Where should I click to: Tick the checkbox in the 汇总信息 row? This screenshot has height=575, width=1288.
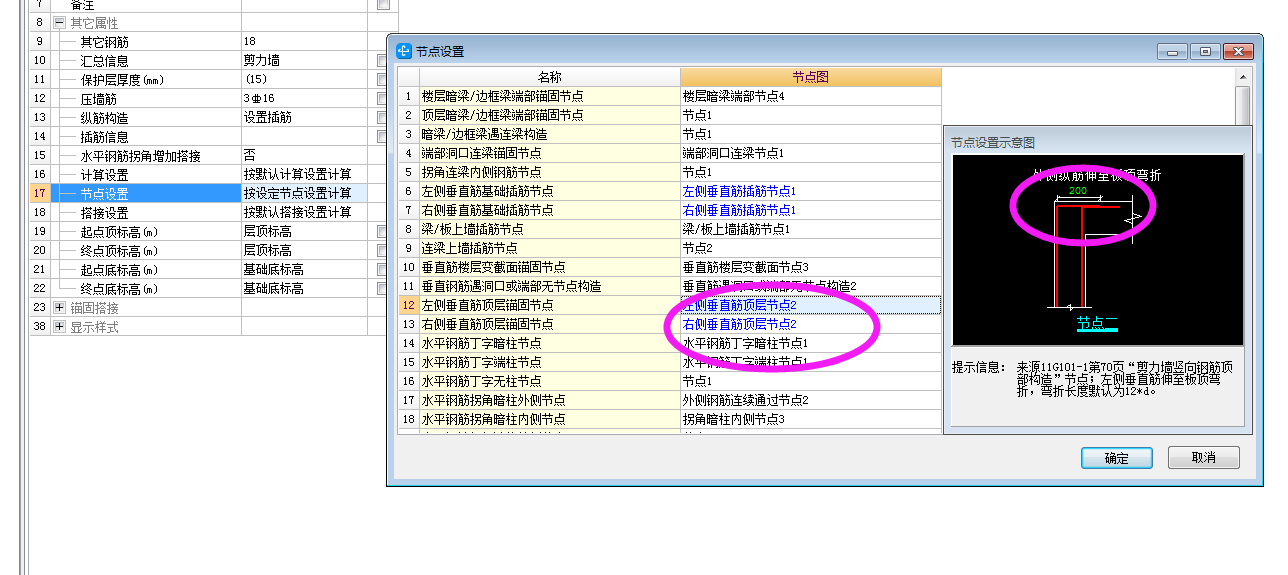(x=383, y=60)
